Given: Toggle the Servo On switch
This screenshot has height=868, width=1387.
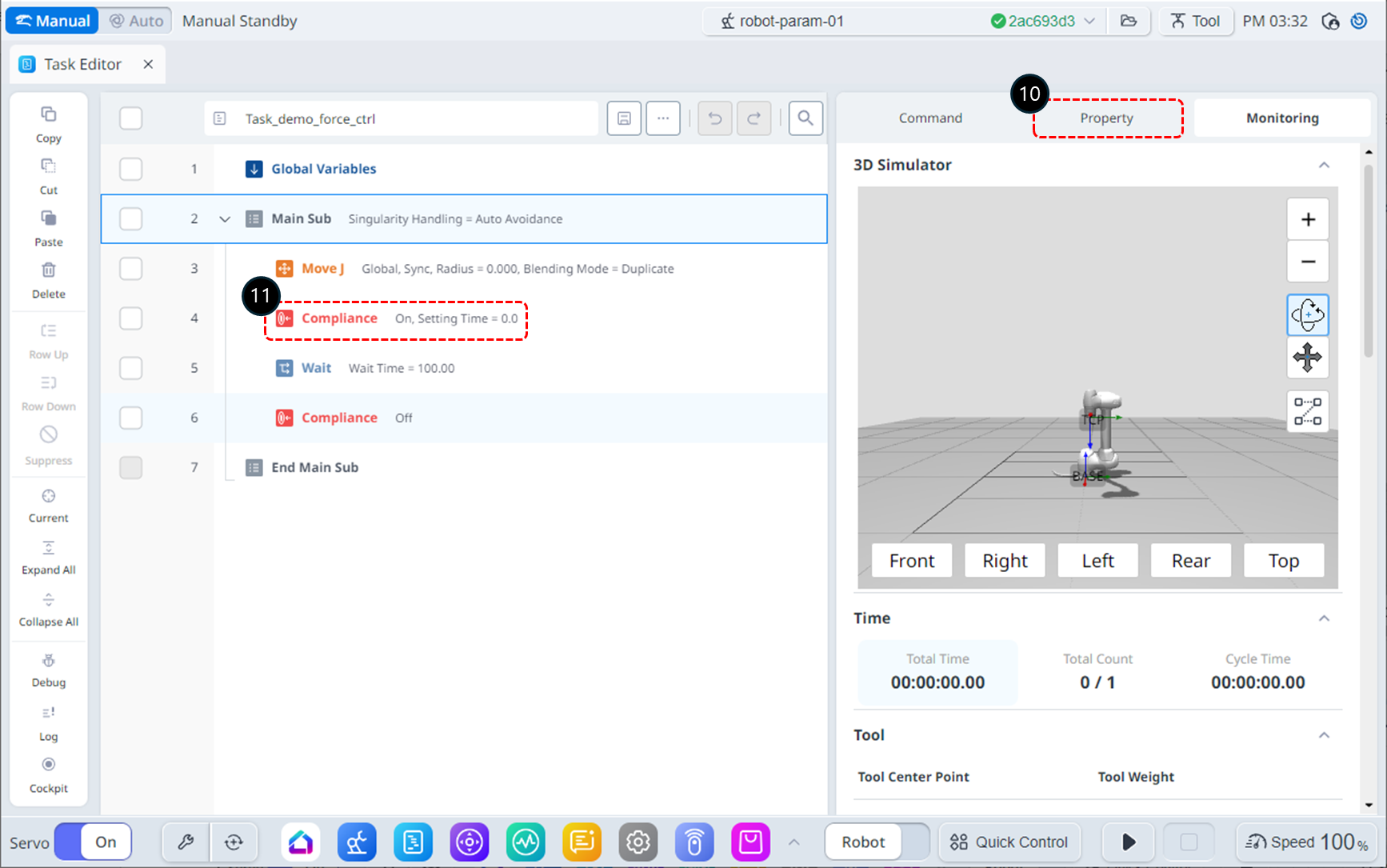Looking at the screenshot, I should point(93,842).
